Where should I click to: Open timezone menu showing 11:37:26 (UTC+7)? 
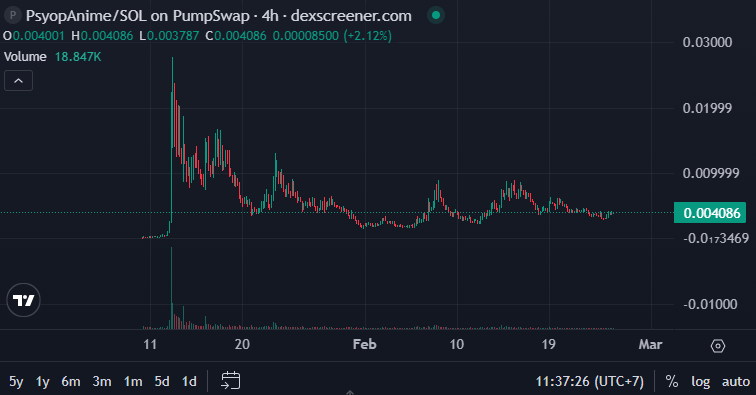click(589, 381)
